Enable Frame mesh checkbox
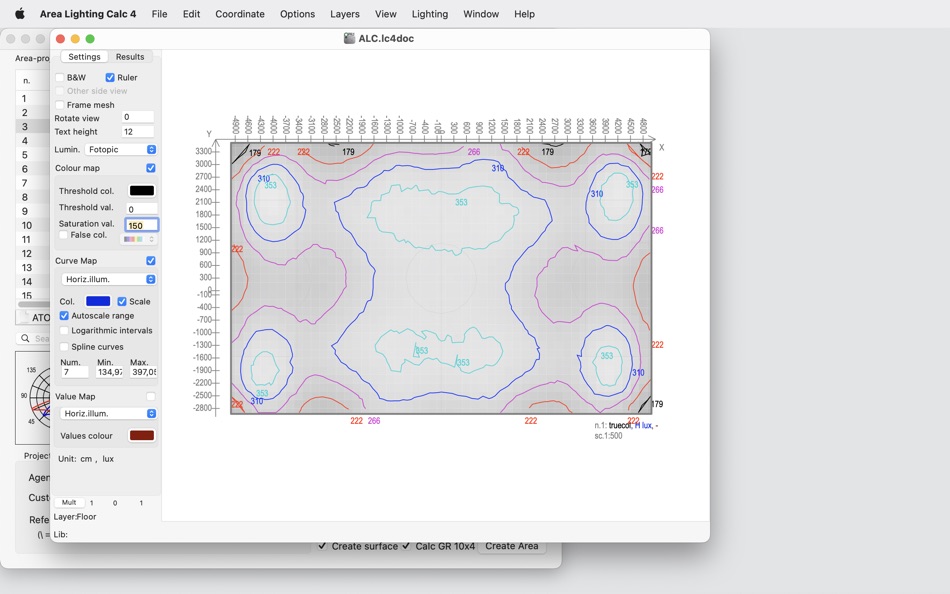This screenshot has width=950, height=594. coord(59,105)
